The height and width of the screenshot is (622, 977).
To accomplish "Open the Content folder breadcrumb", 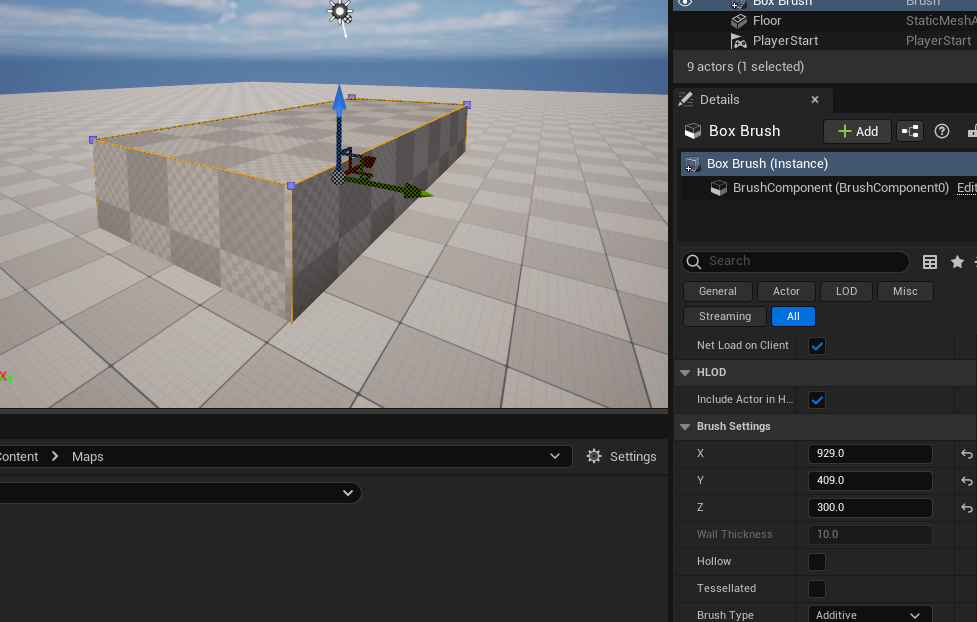I will pyautogui.click(x=19, y=456).
